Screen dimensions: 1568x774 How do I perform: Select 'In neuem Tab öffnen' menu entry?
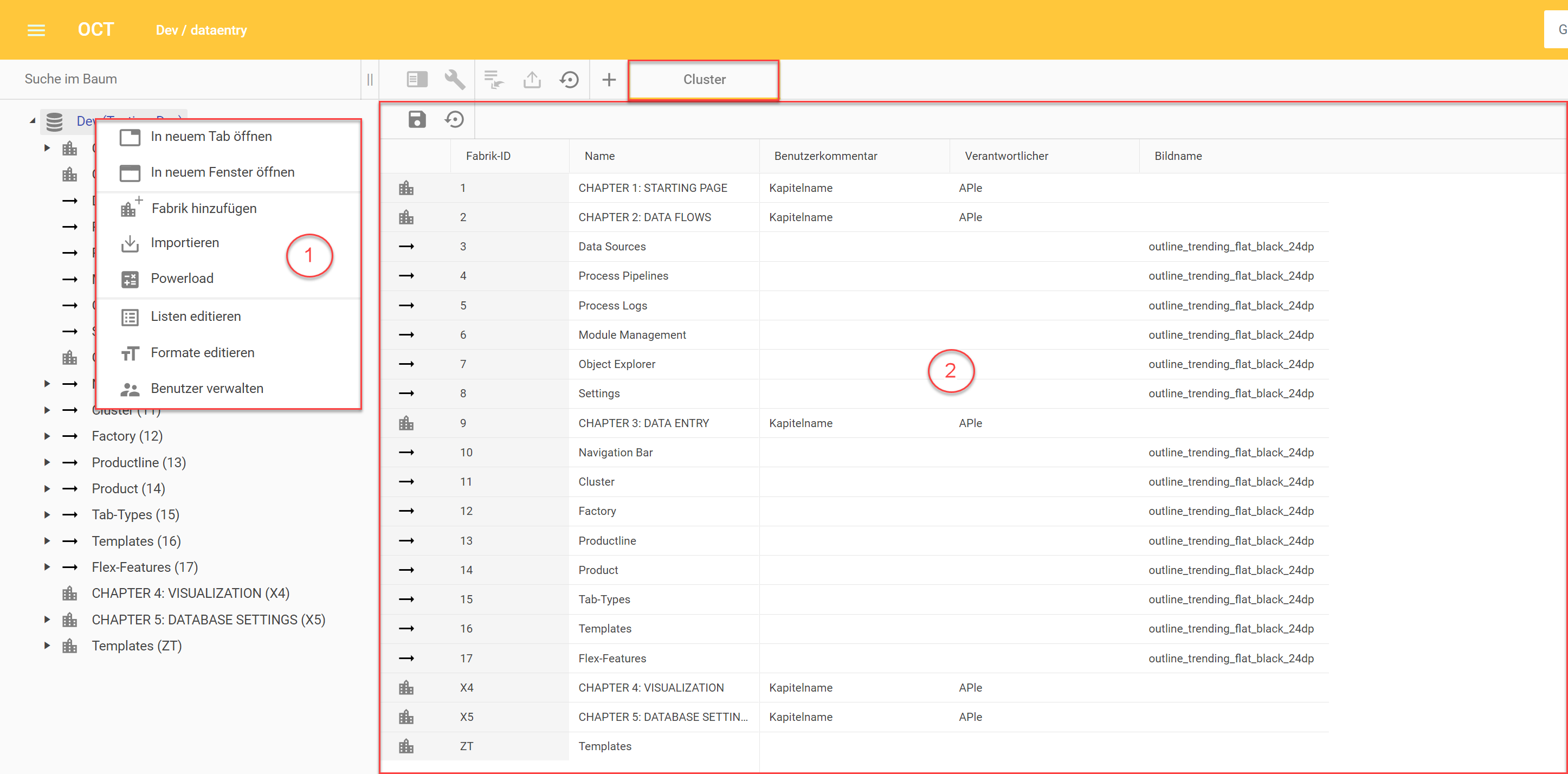click(211, 136)
